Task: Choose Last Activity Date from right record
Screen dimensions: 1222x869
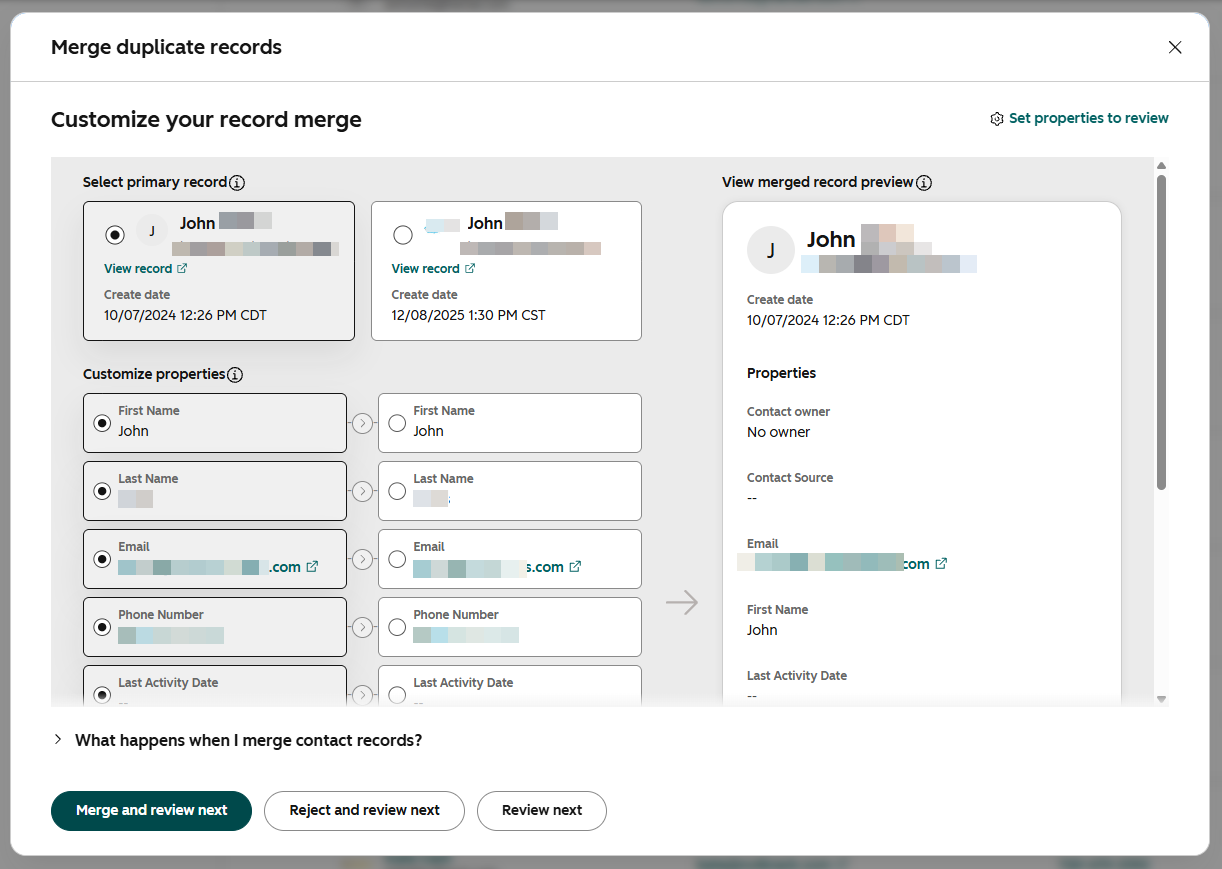Action: (x=397, y=694)
